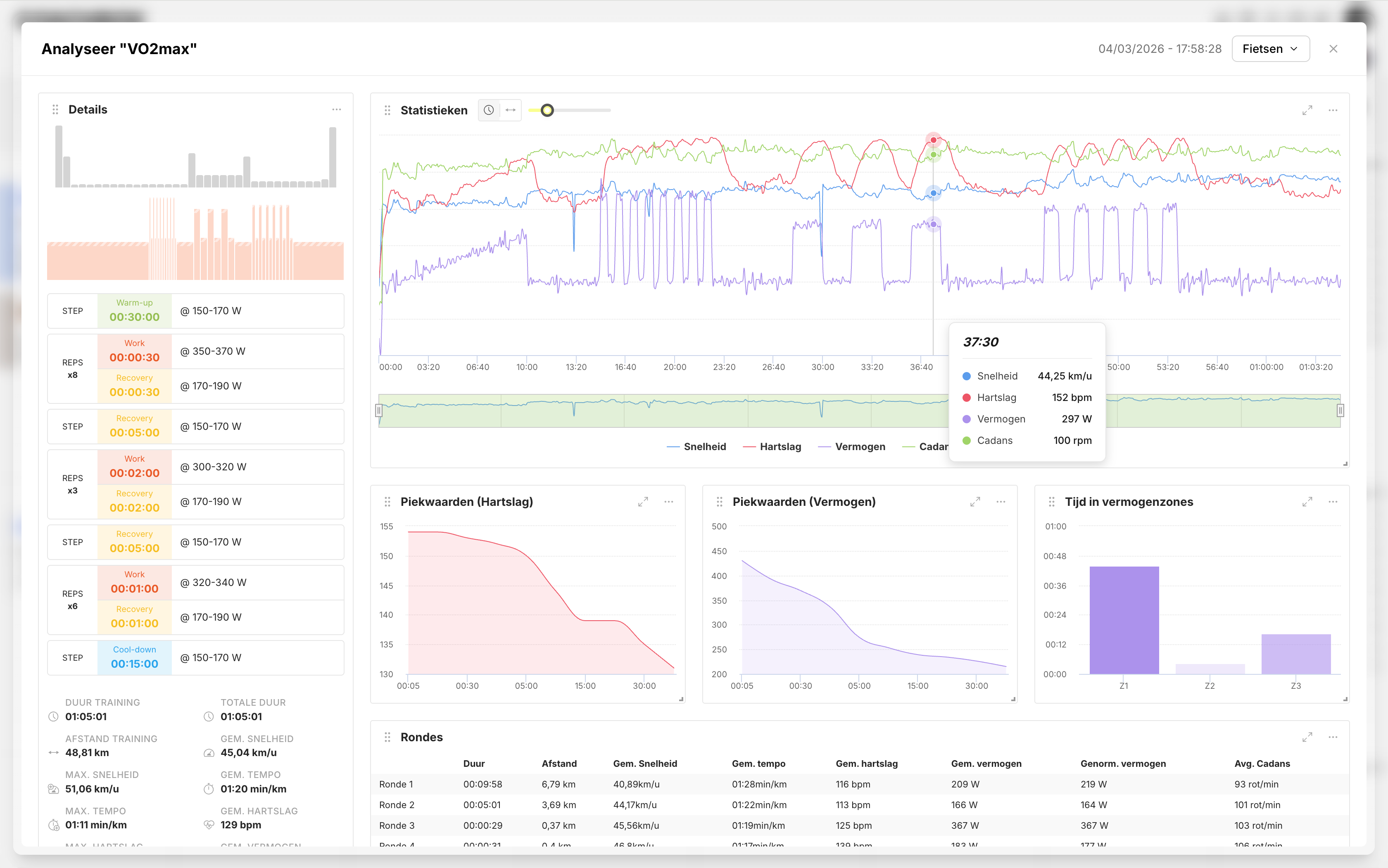1388x868 pixels.
Task: Expand Piekwaarden (Hartslag) chart
Action: click(x=643, y=502)
